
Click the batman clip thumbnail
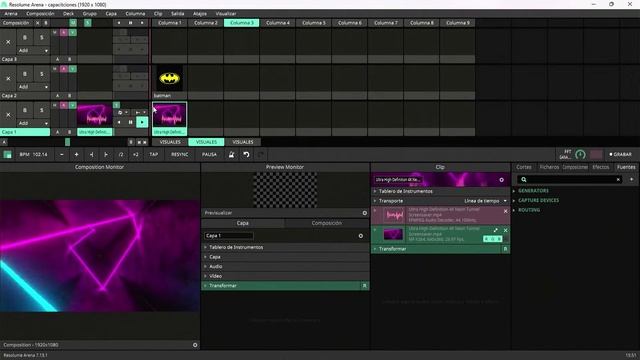(x=170, y=78)
